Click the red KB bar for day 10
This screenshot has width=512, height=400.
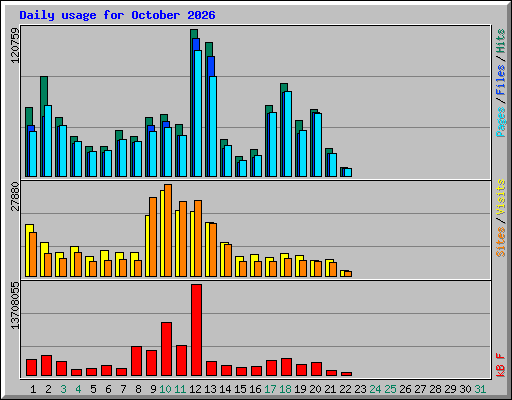(166, 349)
